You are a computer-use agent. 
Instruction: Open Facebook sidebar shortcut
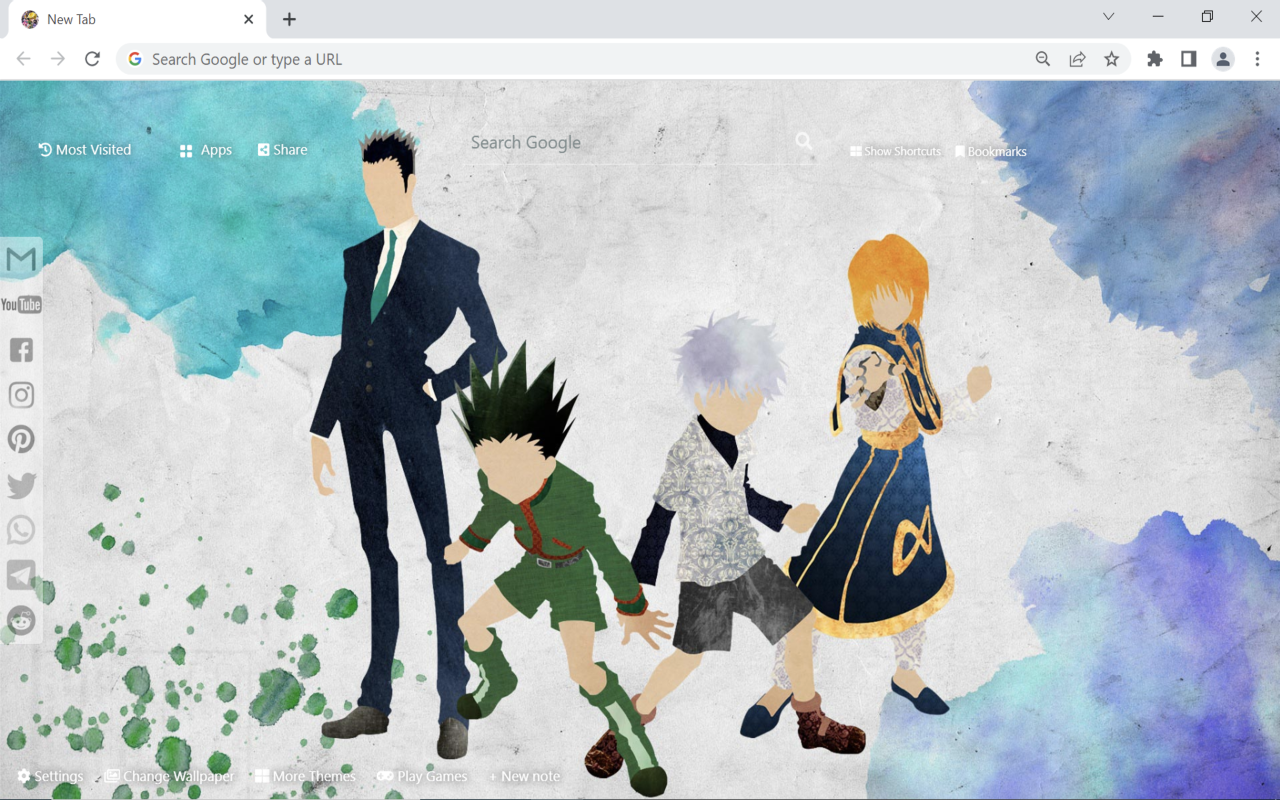[x=21, y=349]
